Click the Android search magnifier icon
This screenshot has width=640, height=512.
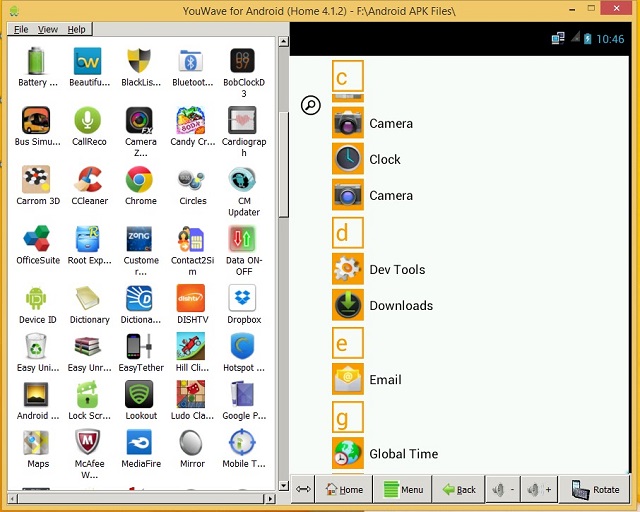(311, 105)
